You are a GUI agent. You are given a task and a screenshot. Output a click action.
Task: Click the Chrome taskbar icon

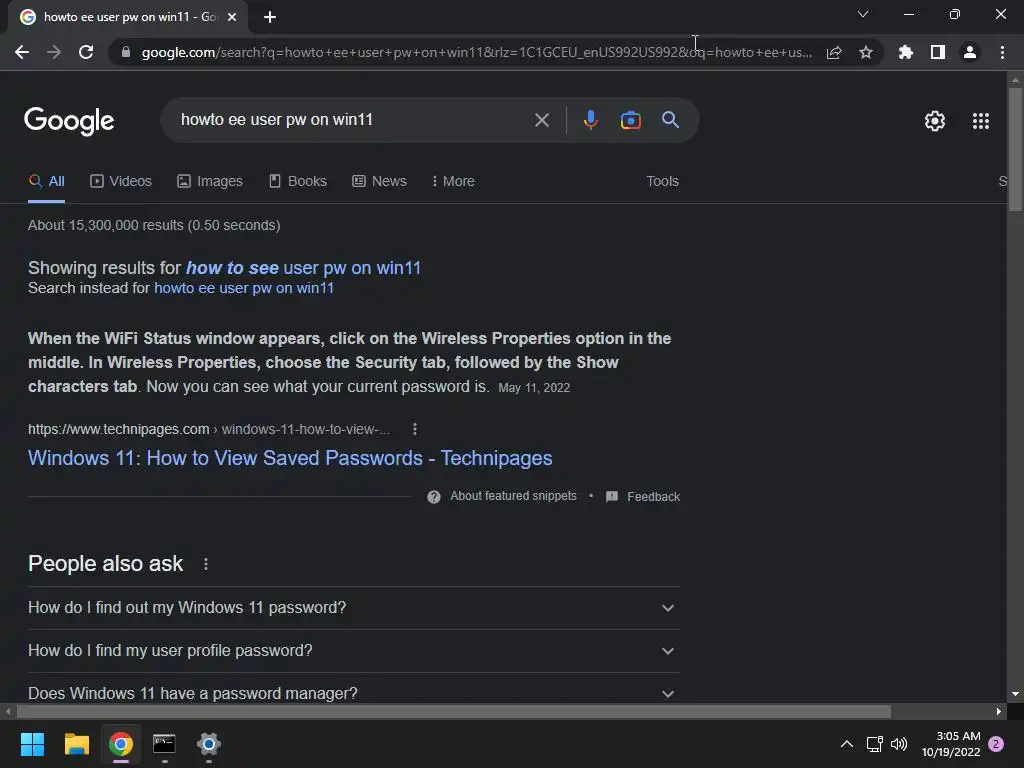point(121,744)
